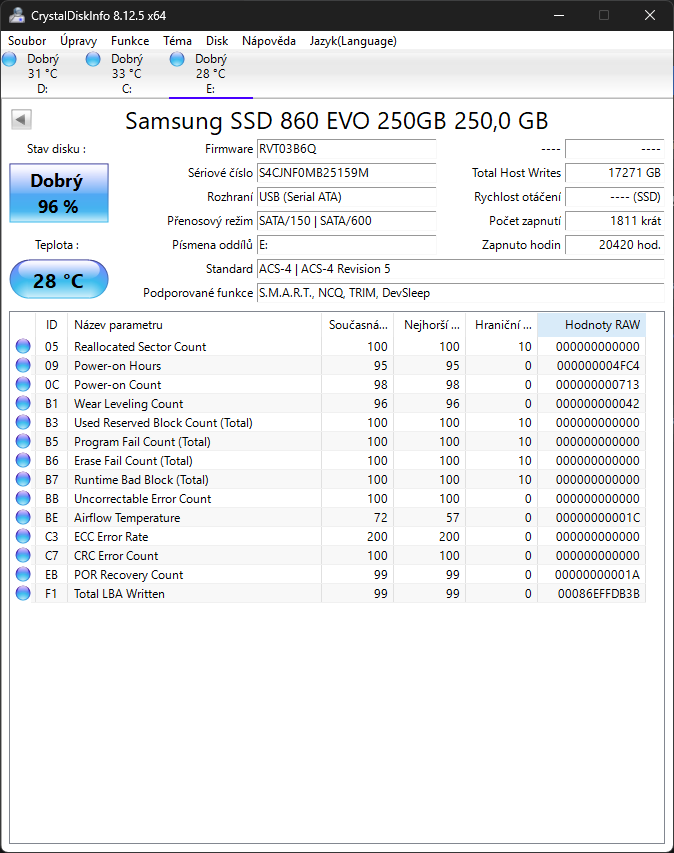Screen dimensions: 674x853
Task: Select the Airflow Temperature parameter name
Action: 127,517
